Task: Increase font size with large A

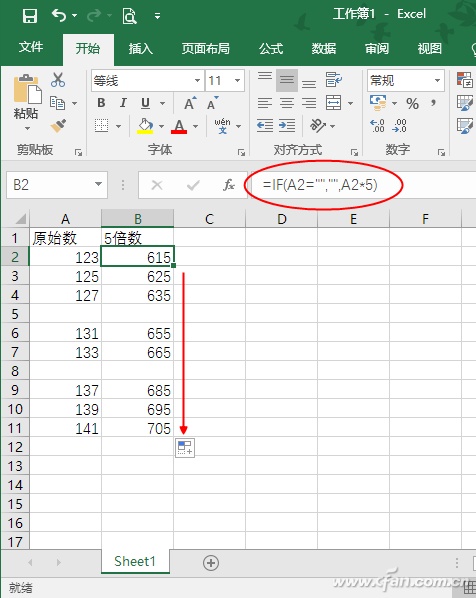Action: point(190,103)
